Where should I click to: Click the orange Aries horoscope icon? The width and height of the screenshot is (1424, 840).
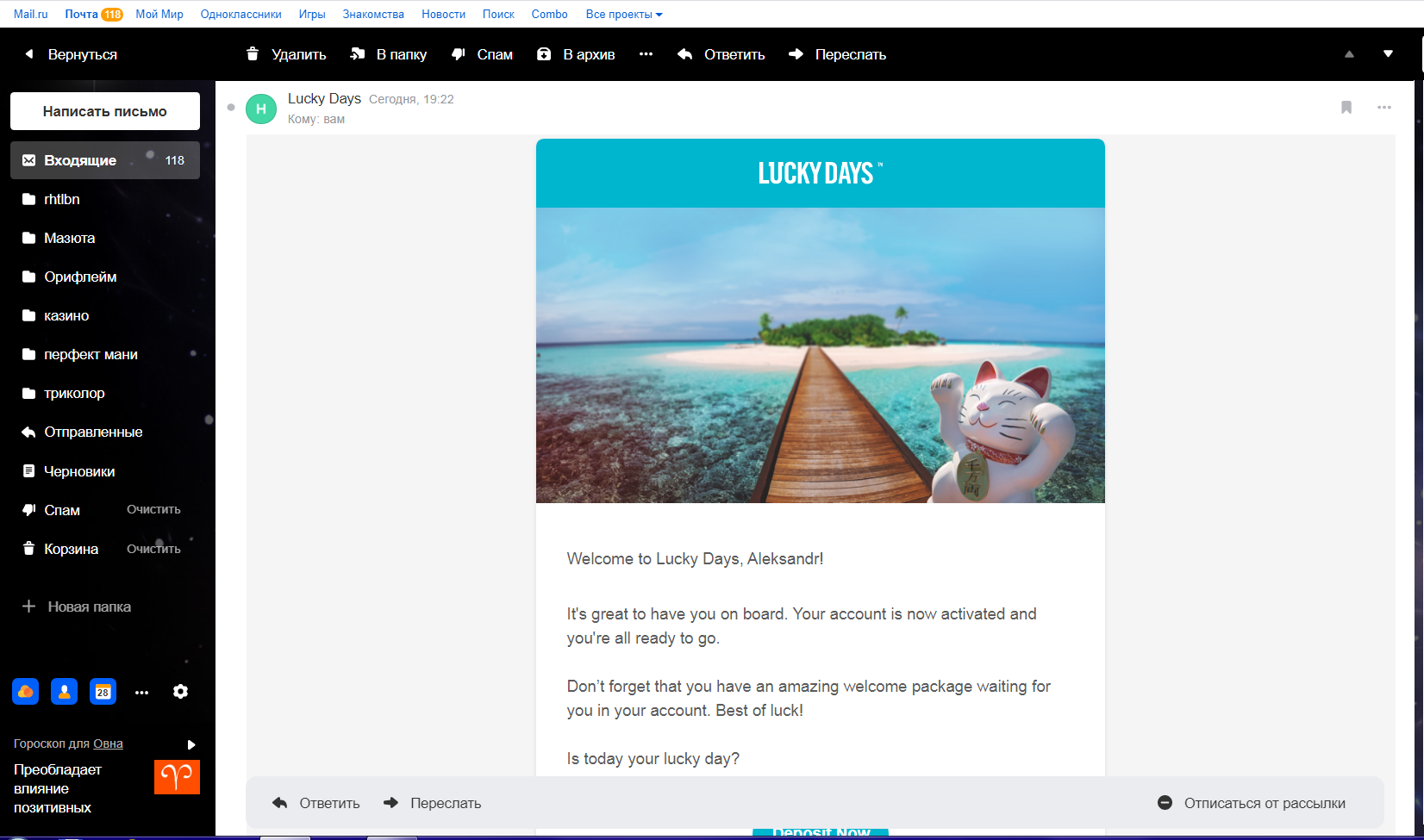tap(177, 776)
